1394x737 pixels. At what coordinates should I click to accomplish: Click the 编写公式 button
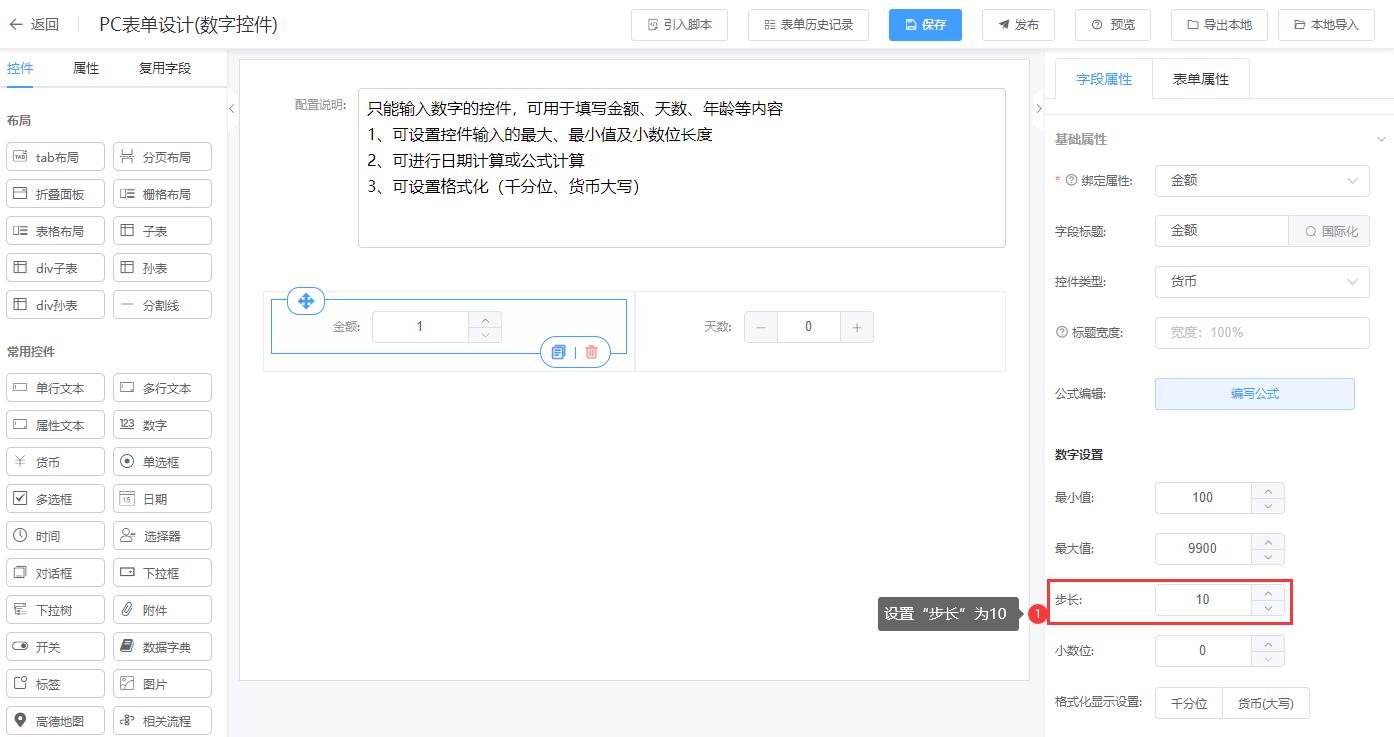pyautogui.click(x=1254, y=394)
